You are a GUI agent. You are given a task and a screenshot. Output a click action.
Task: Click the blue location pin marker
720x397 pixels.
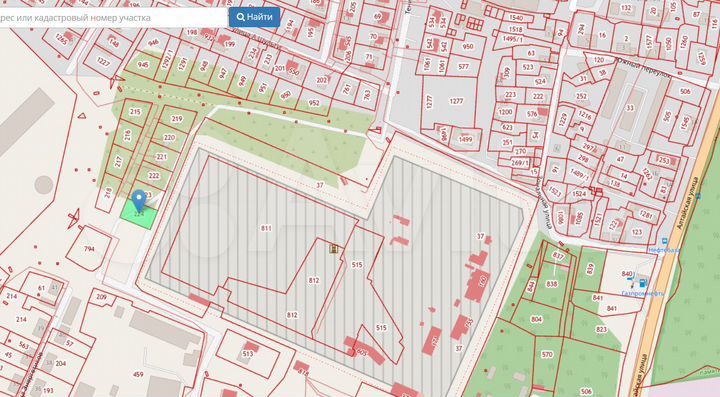(139, 201)
